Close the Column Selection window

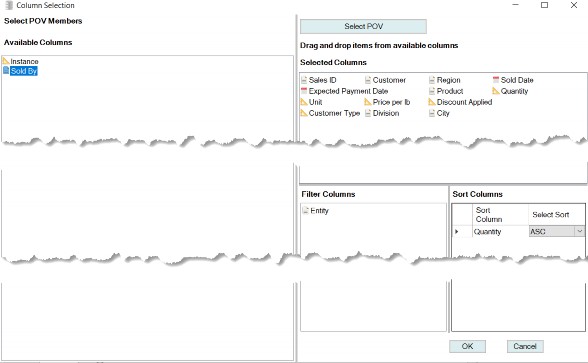(574, 5)
